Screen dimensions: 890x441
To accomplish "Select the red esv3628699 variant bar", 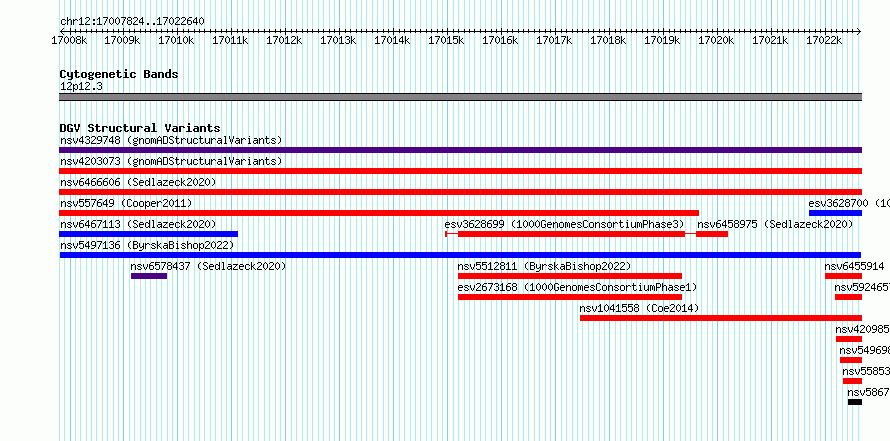I will click(x=571, y=234).
